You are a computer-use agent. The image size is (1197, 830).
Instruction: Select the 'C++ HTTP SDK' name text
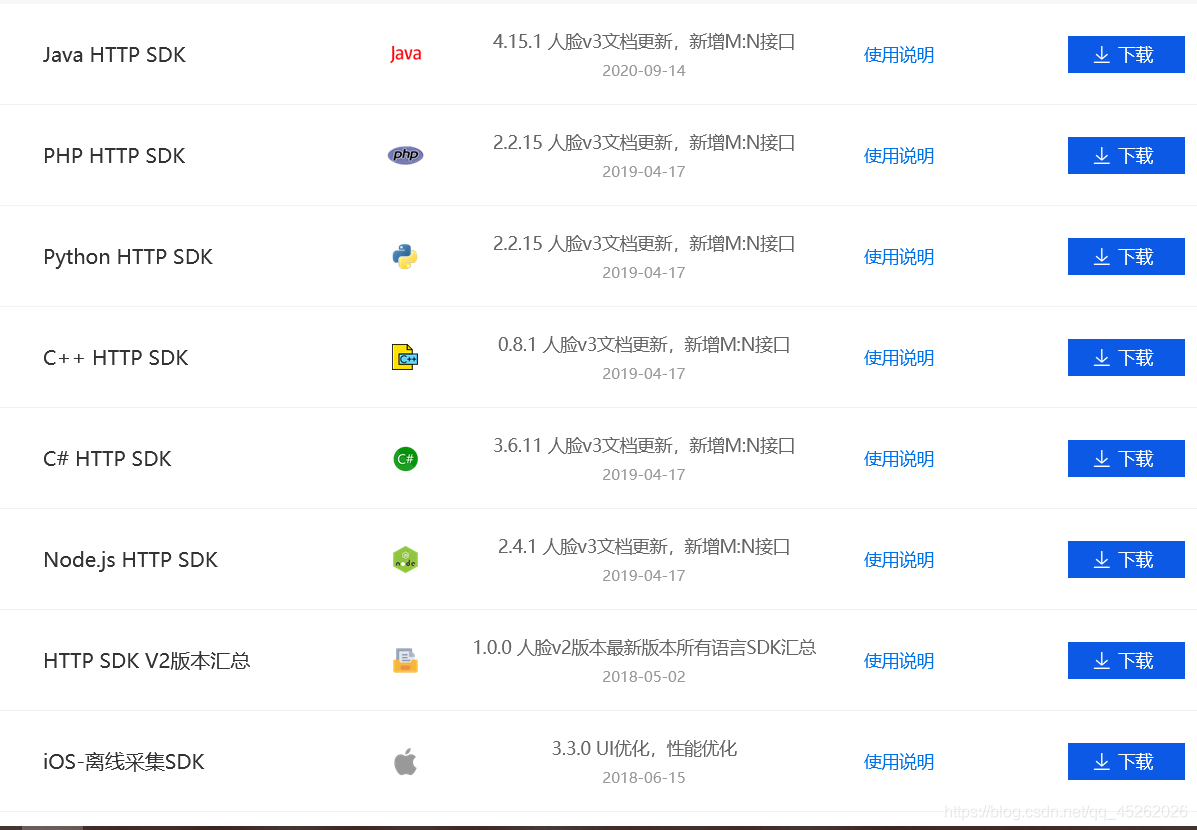click(x=115, y=358)
